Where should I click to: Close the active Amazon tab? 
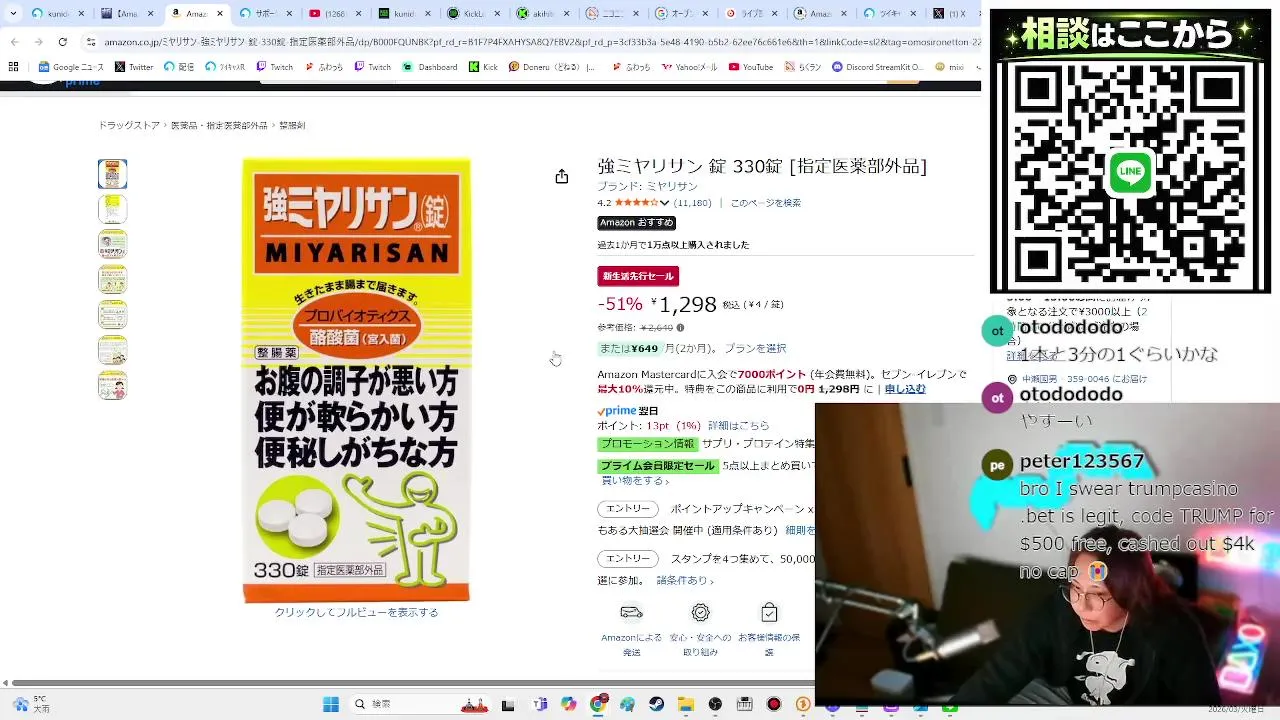219,14
